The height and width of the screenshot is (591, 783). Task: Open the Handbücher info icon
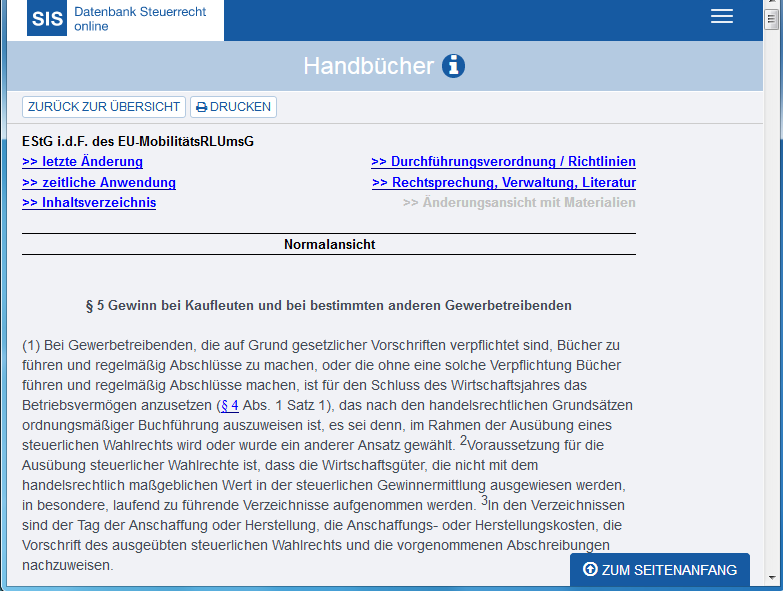click(453, 66)
